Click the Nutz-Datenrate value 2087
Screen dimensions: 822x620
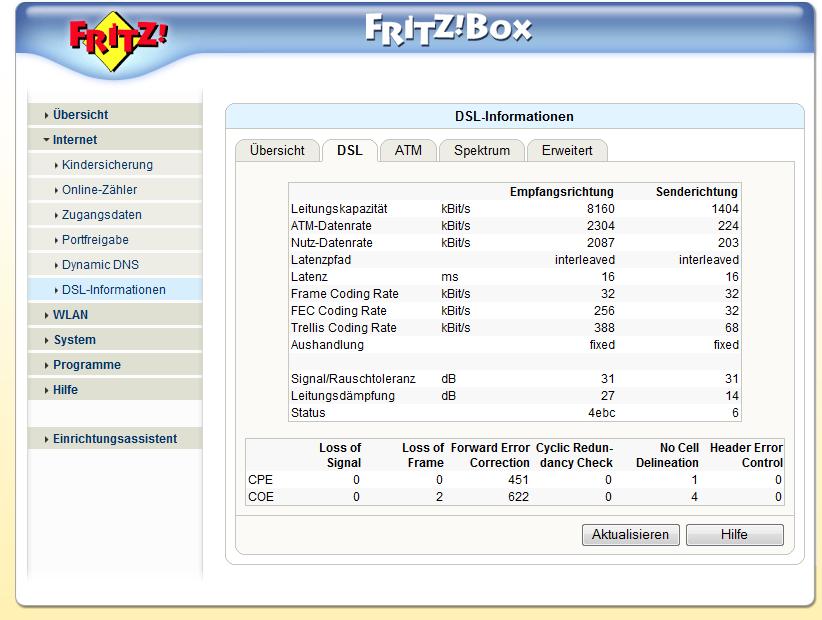(x=601, y=243)
